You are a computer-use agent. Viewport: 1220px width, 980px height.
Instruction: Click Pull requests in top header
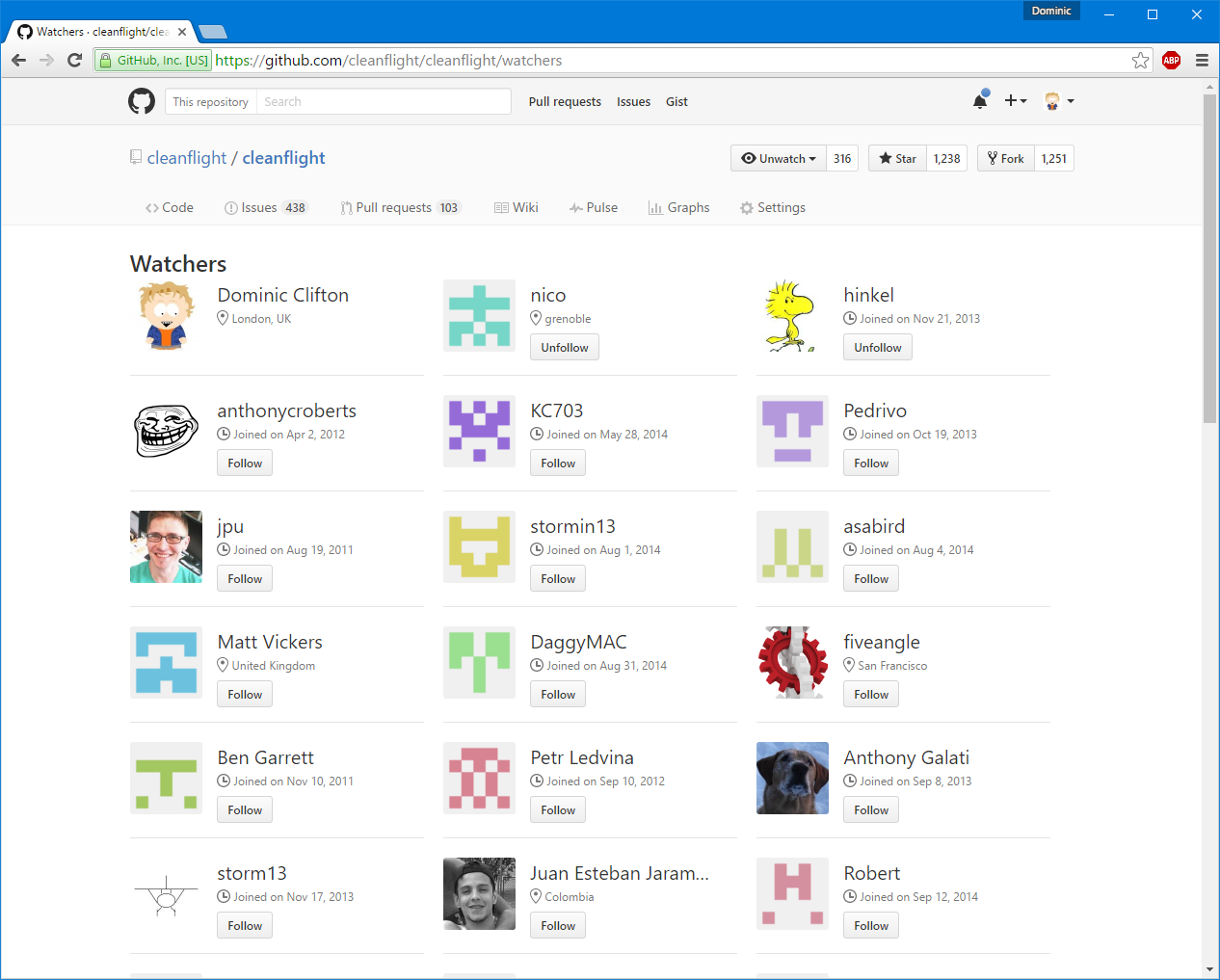click(x=565, y=101)
